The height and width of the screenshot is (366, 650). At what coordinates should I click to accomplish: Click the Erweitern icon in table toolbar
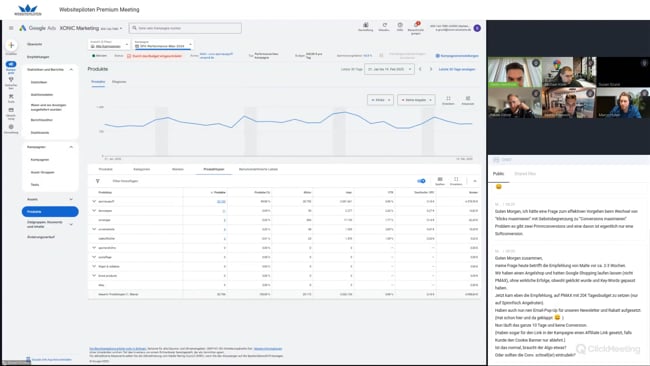[456, 179]
